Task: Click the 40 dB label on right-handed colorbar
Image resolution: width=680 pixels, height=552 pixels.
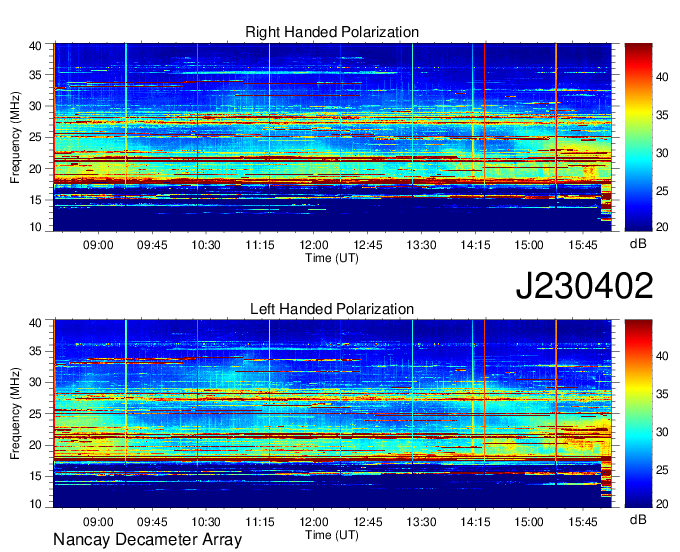Action: click(x=662, y=77)
